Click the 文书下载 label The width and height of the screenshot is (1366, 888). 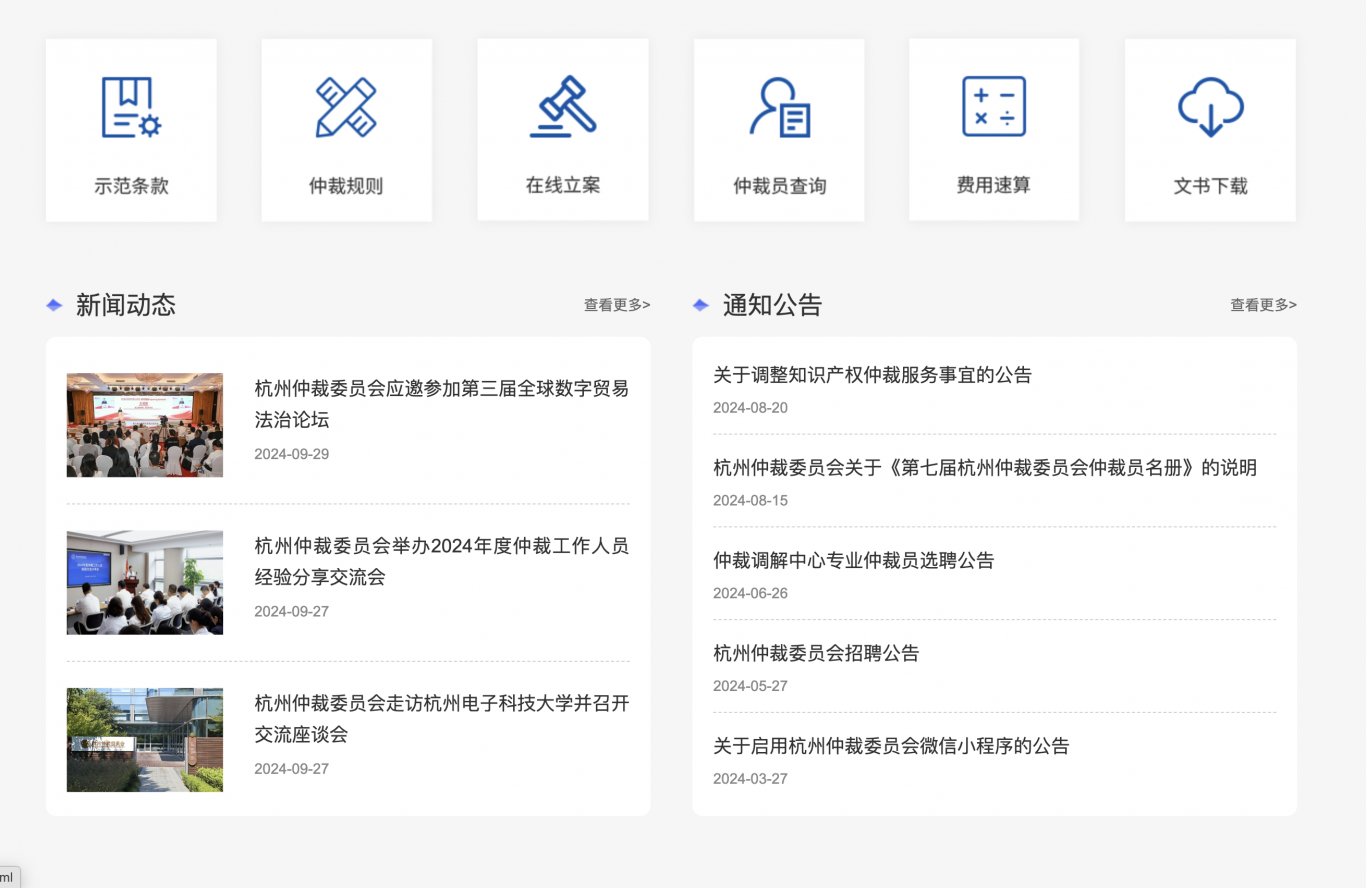[1210, 186]
